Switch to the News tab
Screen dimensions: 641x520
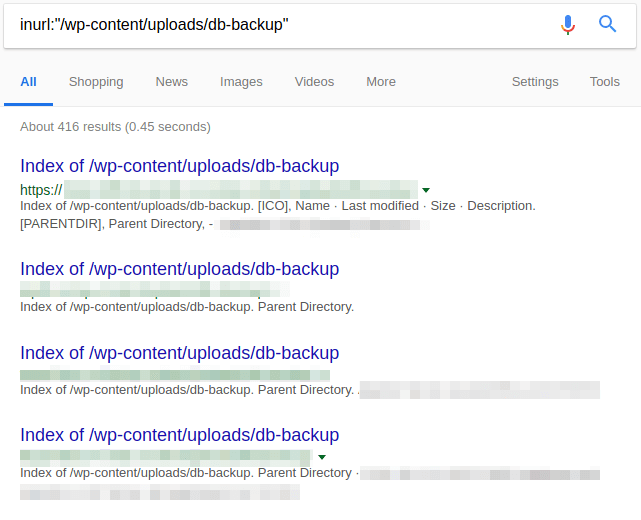(172, 82)
